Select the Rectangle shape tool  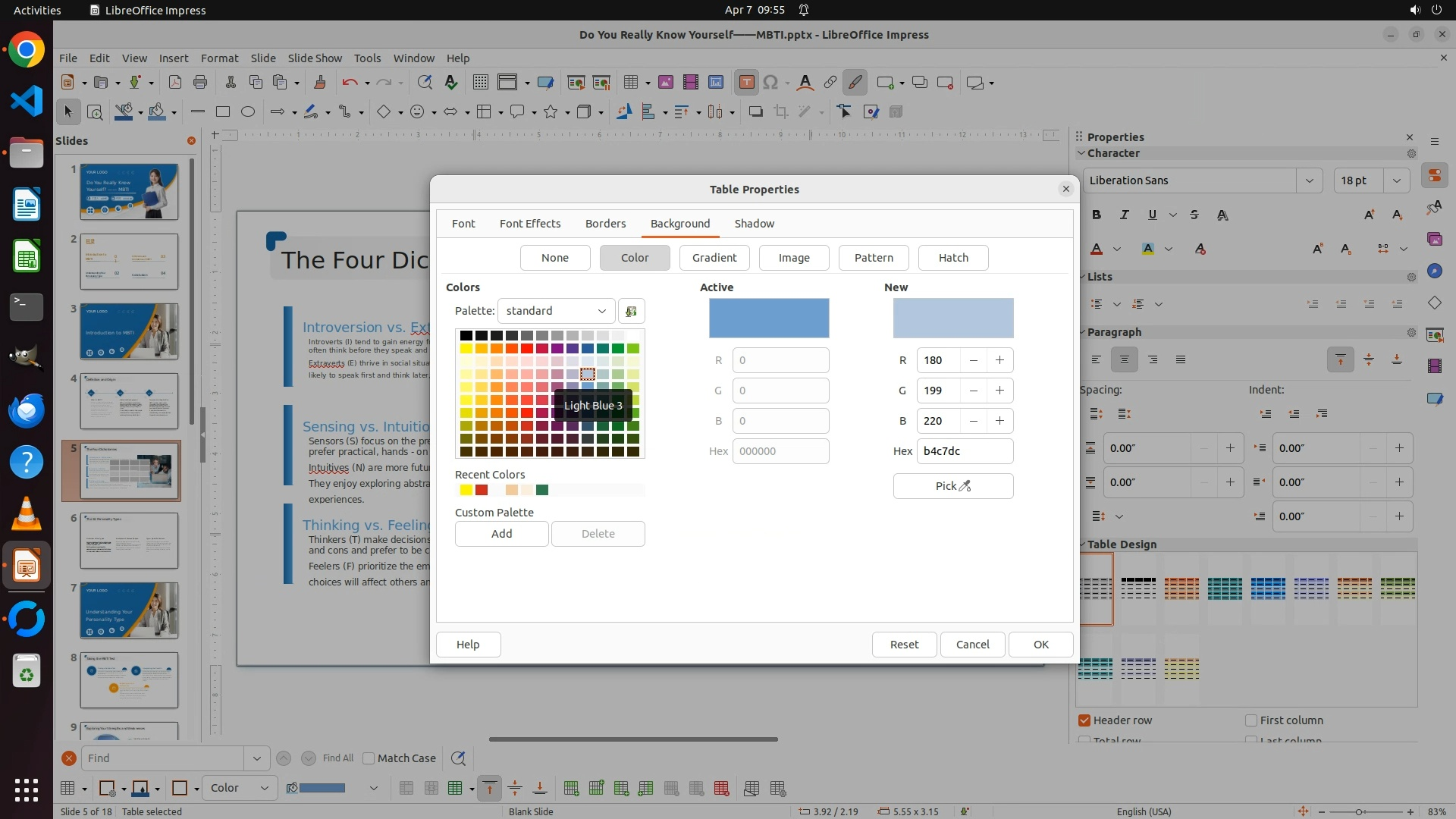click(x=222, y=112)
